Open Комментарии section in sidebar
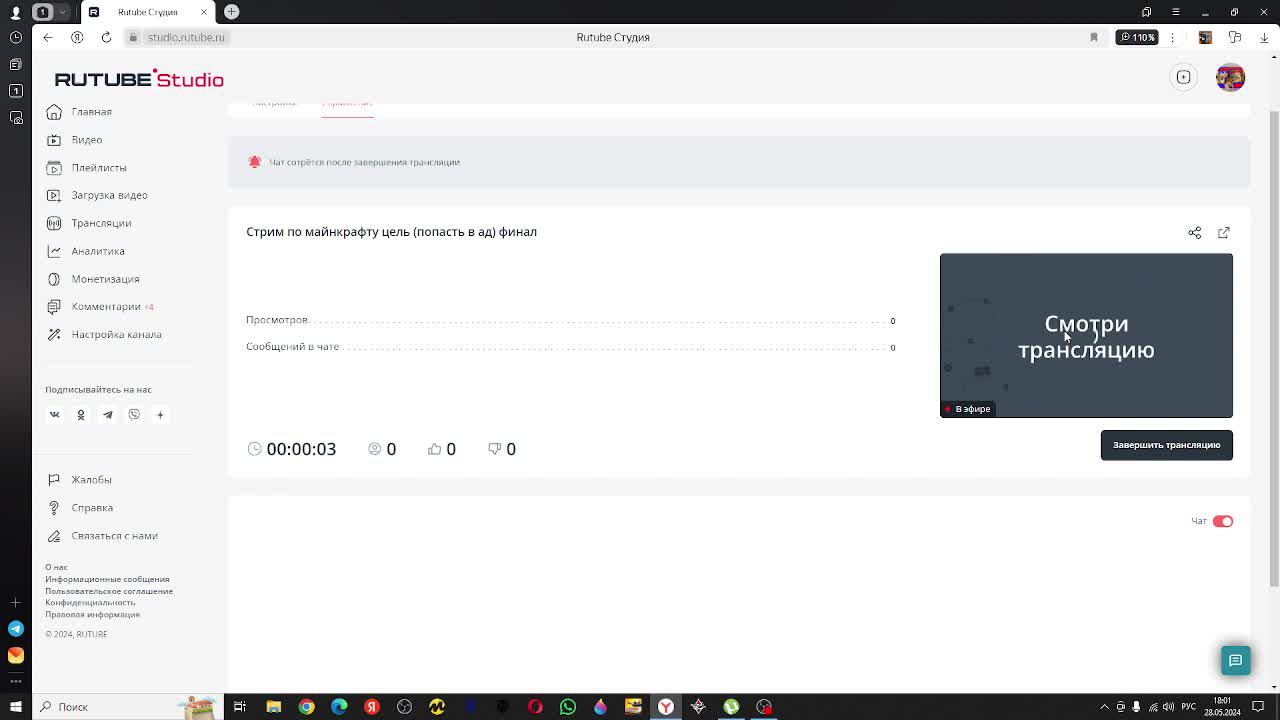The image size is (1280, 720). pyautogui.click(x=106, y=307)
